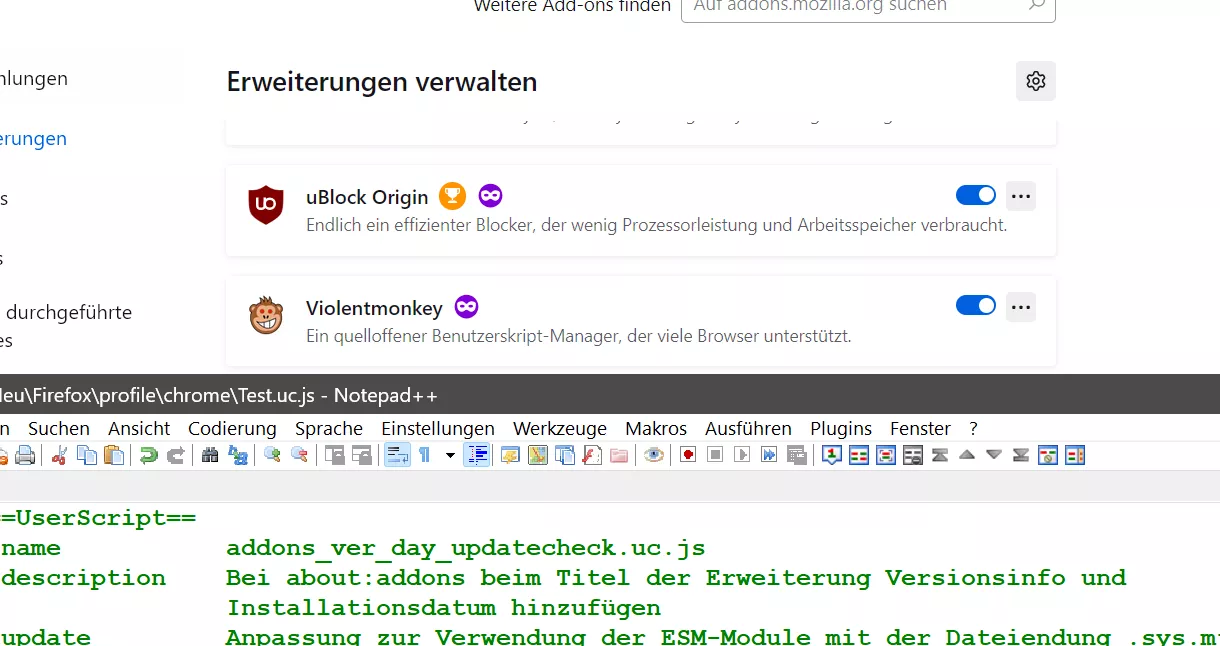1220x646 pixels.
Task: Open the Ansicht menu
Action: point(139,428)
